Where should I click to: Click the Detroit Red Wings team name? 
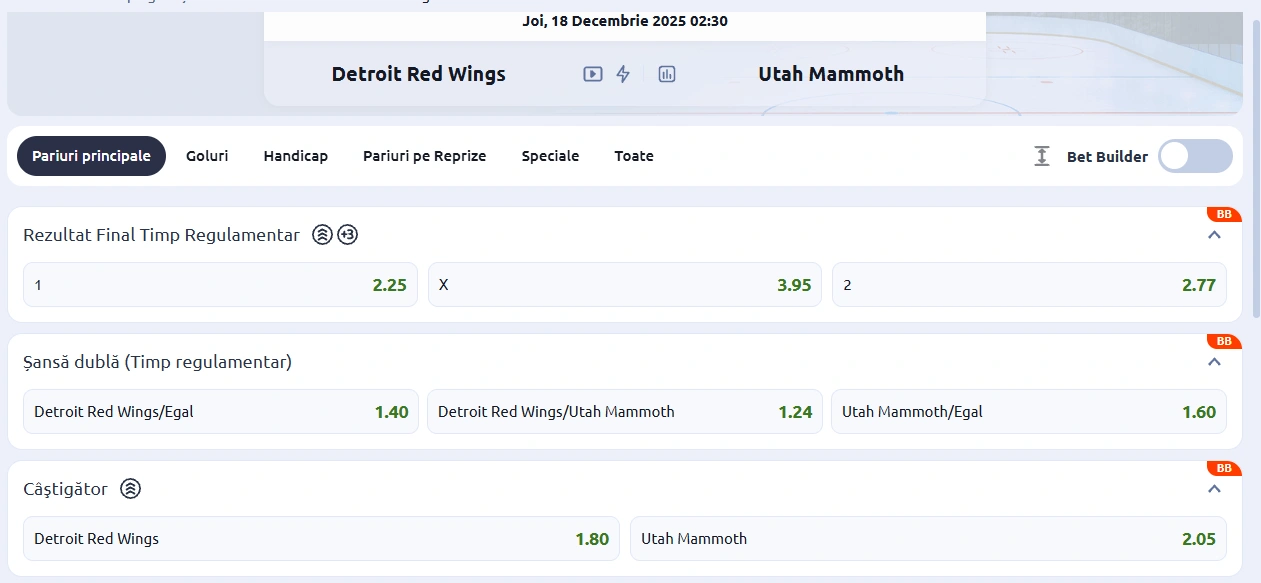pos(419,74)
